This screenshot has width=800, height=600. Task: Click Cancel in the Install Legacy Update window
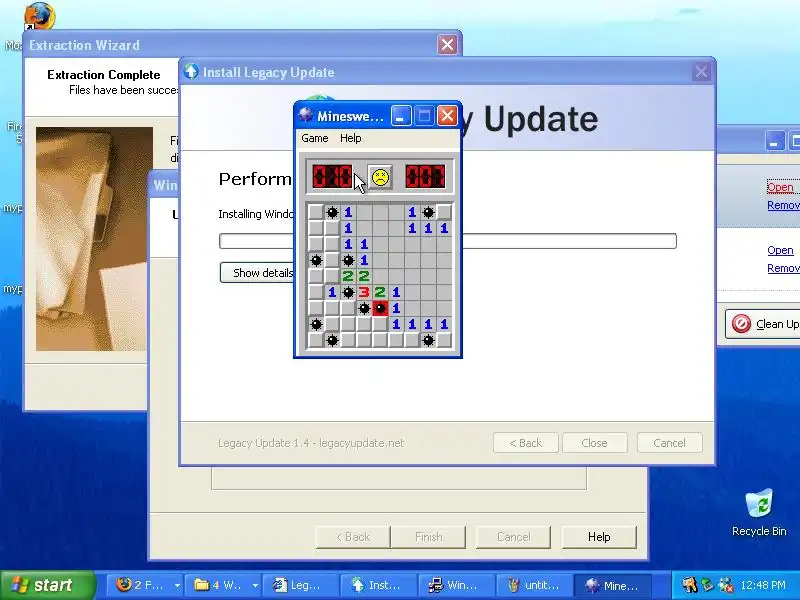coord(669,443)
